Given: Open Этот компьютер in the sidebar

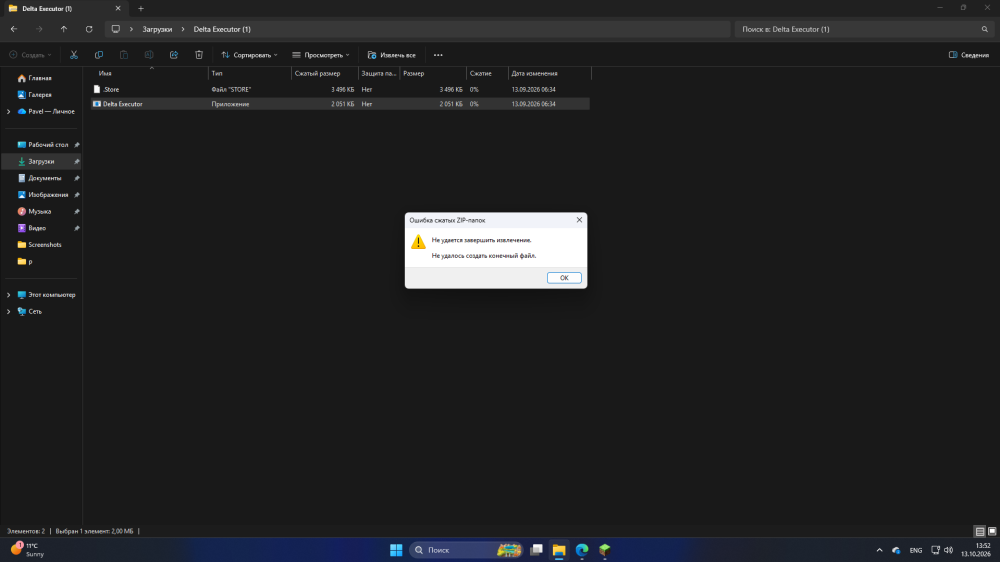Looking at the screenshot, I should (51, 295).
